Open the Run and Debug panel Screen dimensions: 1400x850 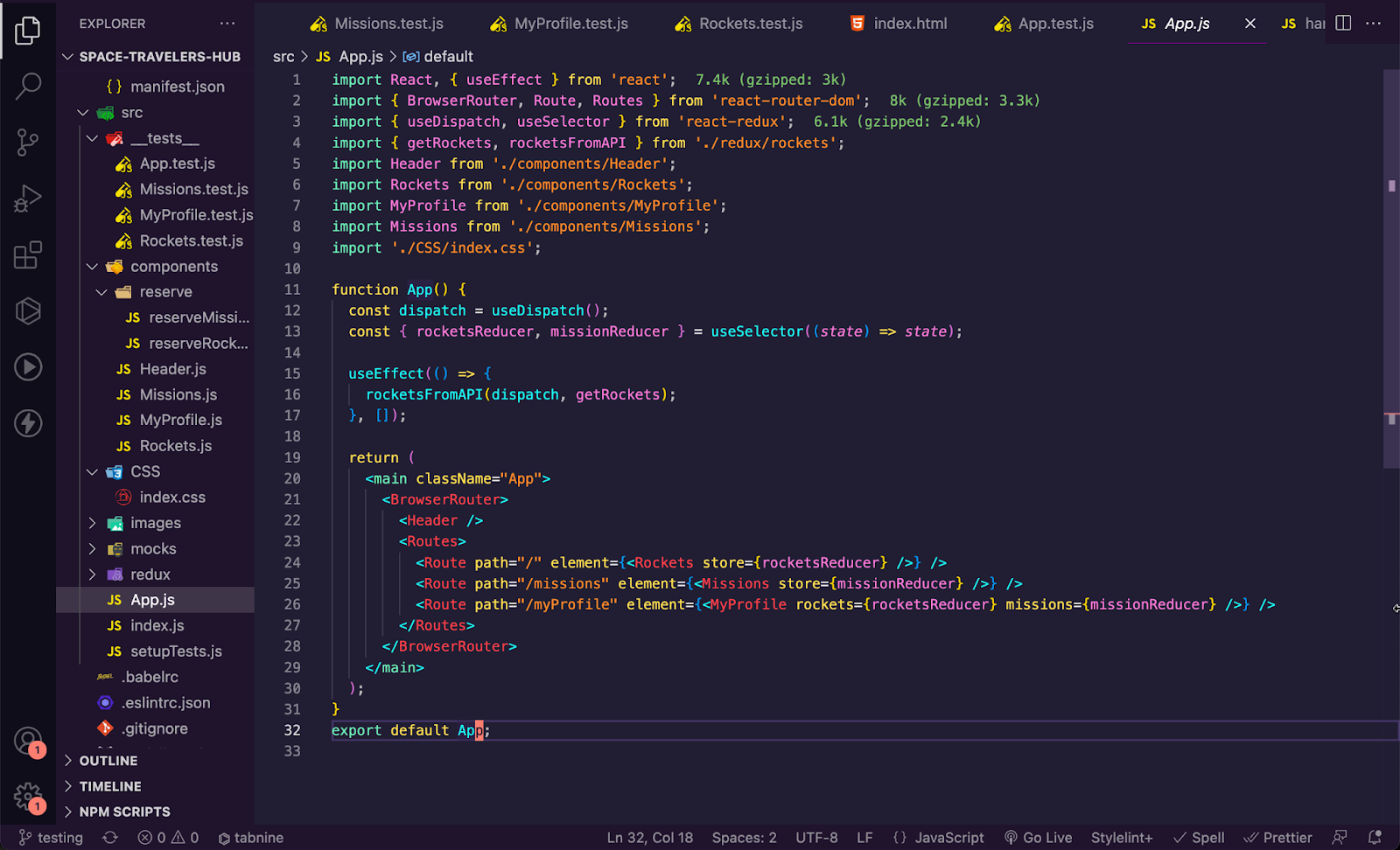(x=28, y=199)
